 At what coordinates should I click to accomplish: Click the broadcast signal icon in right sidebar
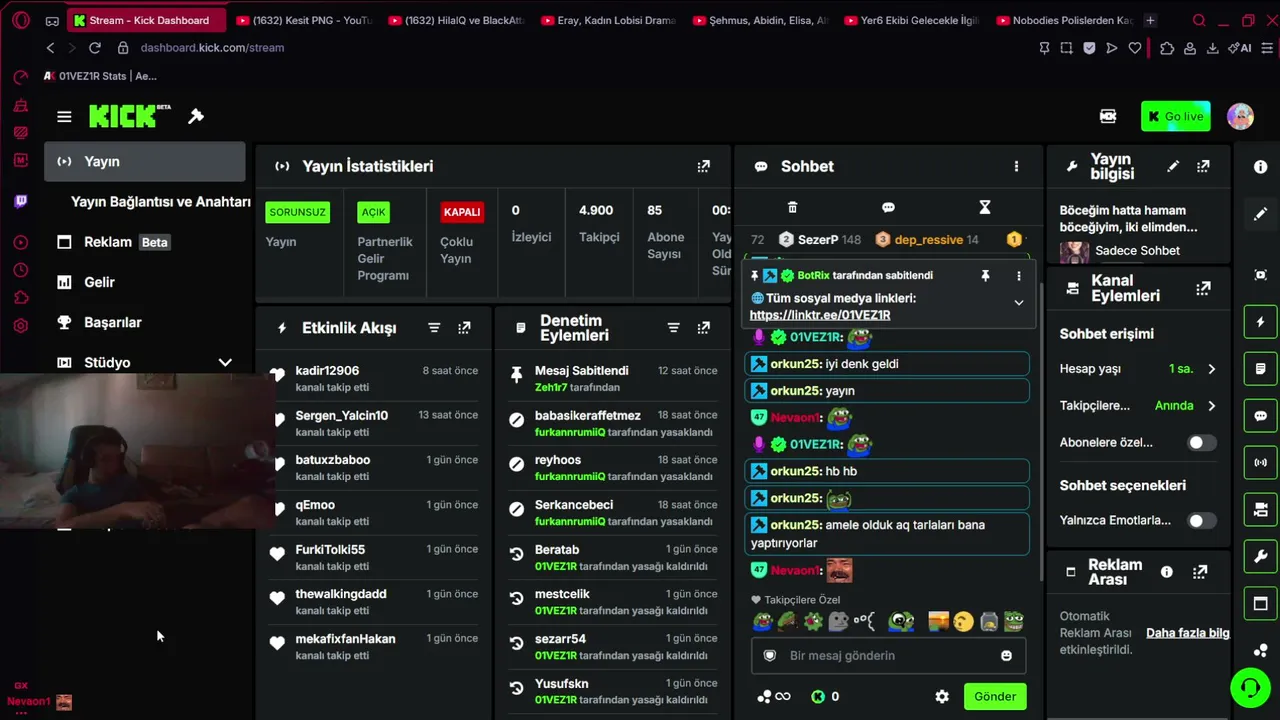pos(1260,463)
